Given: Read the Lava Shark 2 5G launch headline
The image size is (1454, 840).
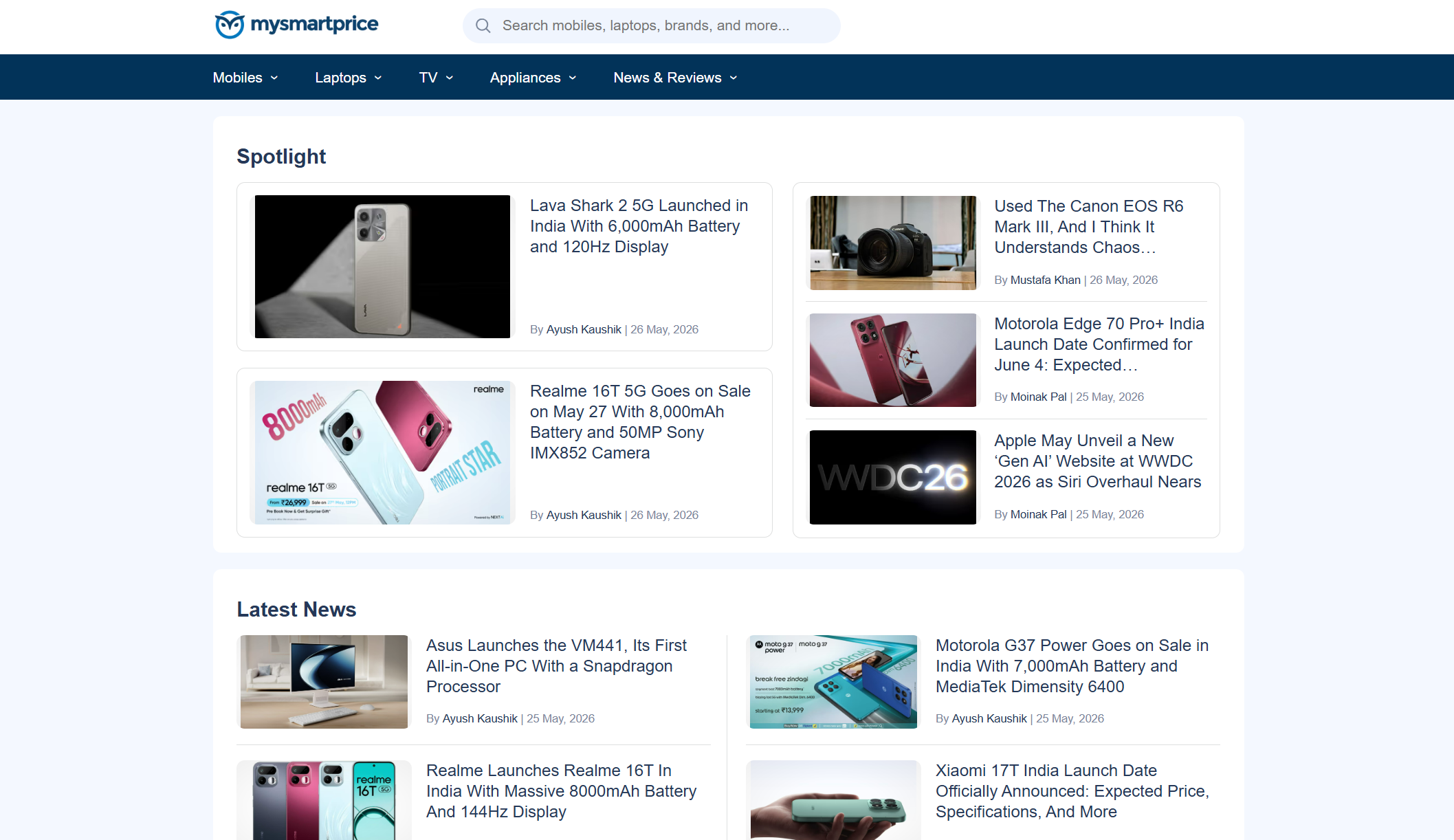Looking at the screenshot, I should pos(639,226).
